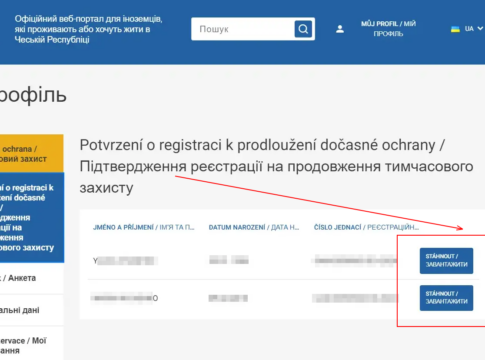This screenshot has width=485, height=360.
Task: Click the Ukrainian flag icon
Action: tap(455, 29)
